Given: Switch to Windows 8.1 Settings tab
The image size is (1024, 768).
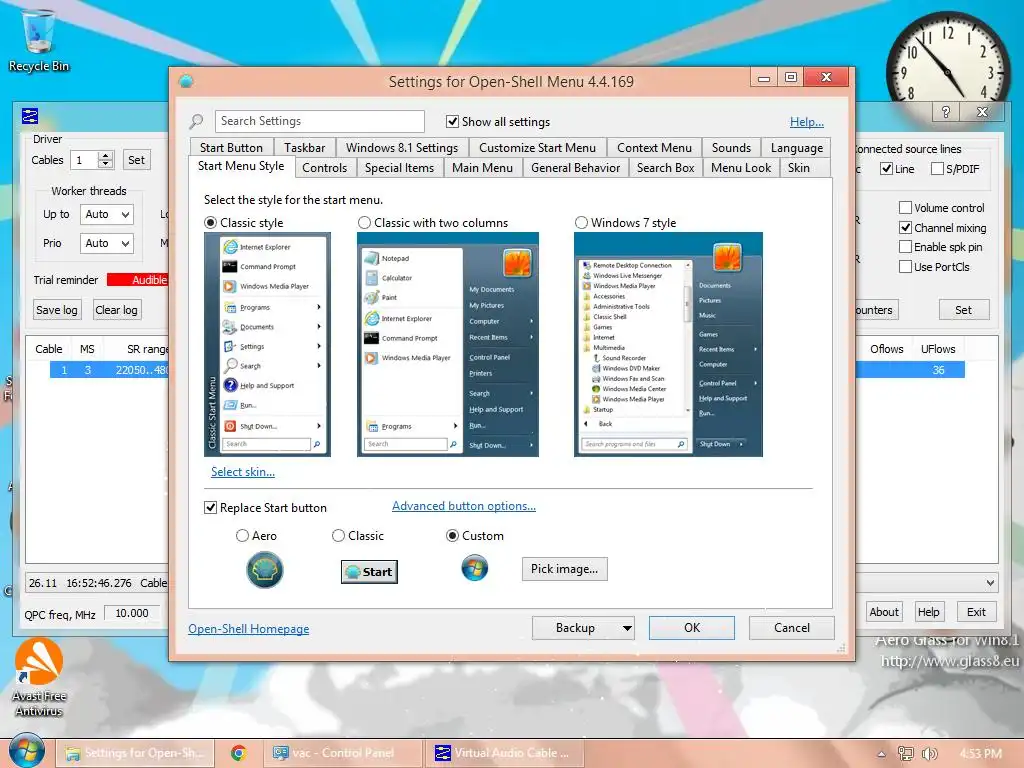Looking at the screenshot, I should [402, 148].
